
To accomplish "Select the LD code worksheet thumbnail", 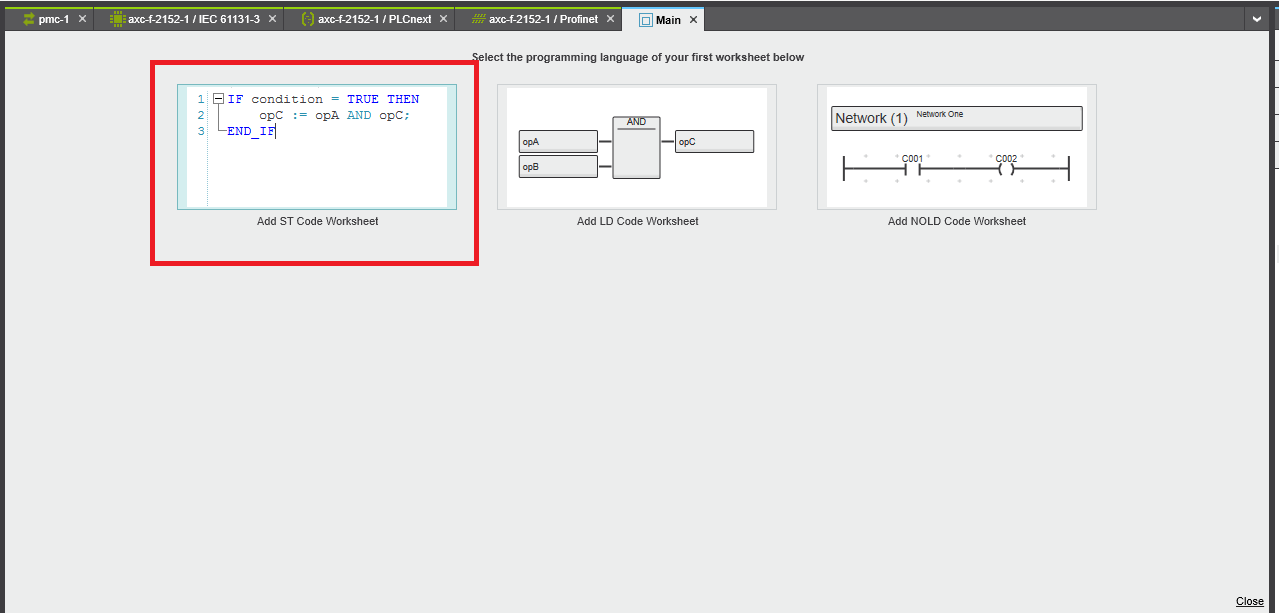I will 637,147.
